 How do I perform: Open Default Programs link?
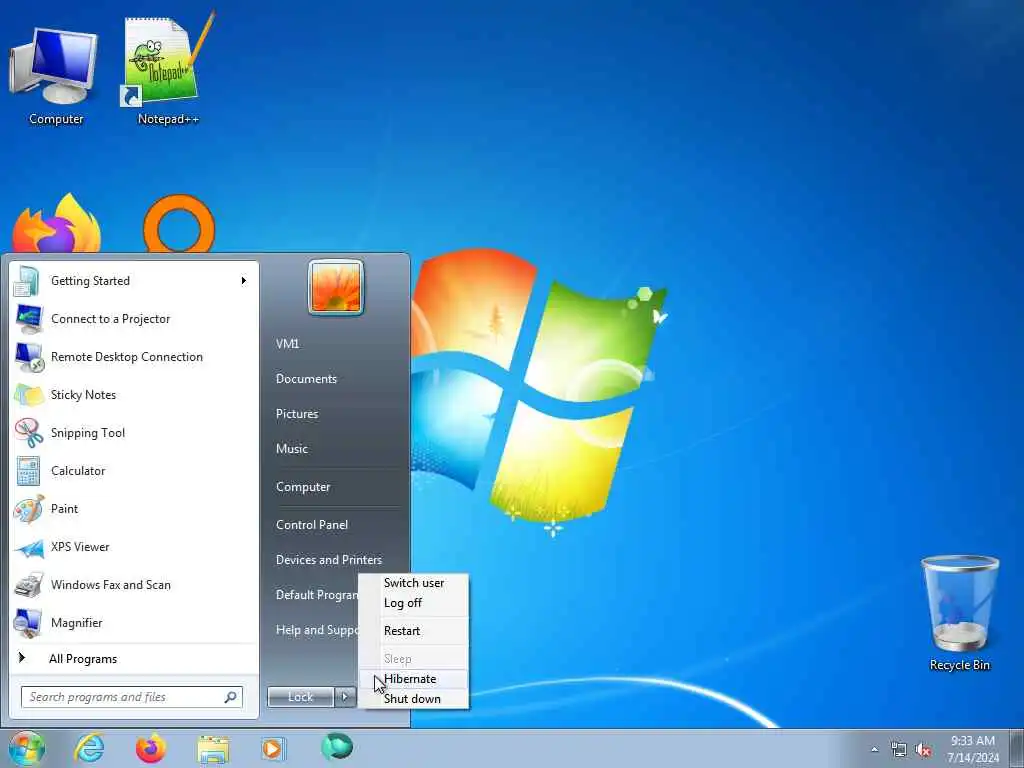(317, 595)
